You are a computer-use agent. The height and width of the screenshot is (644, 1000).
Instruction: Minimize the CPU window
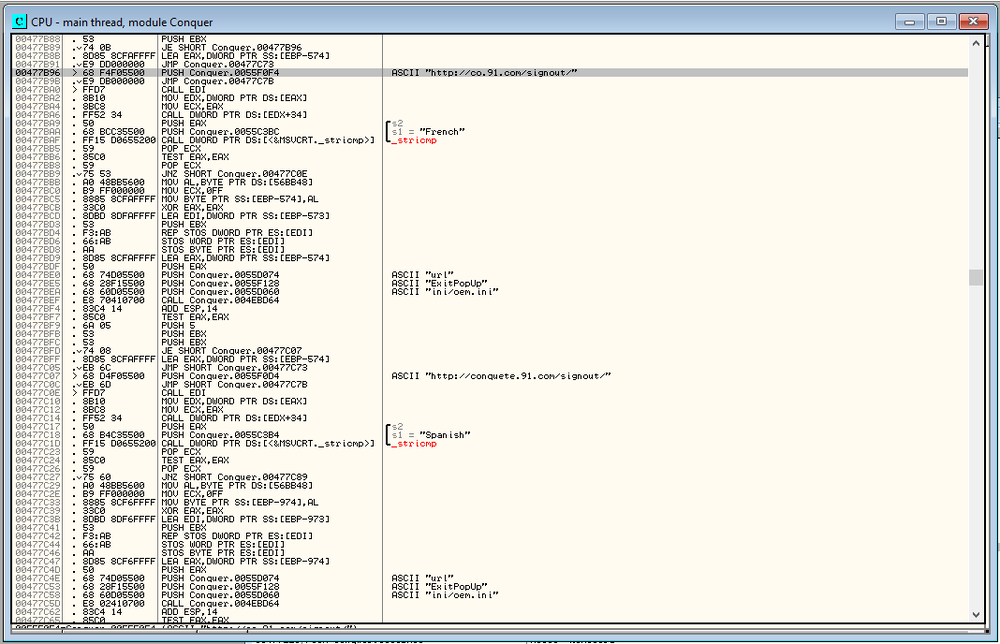[912, 20]
